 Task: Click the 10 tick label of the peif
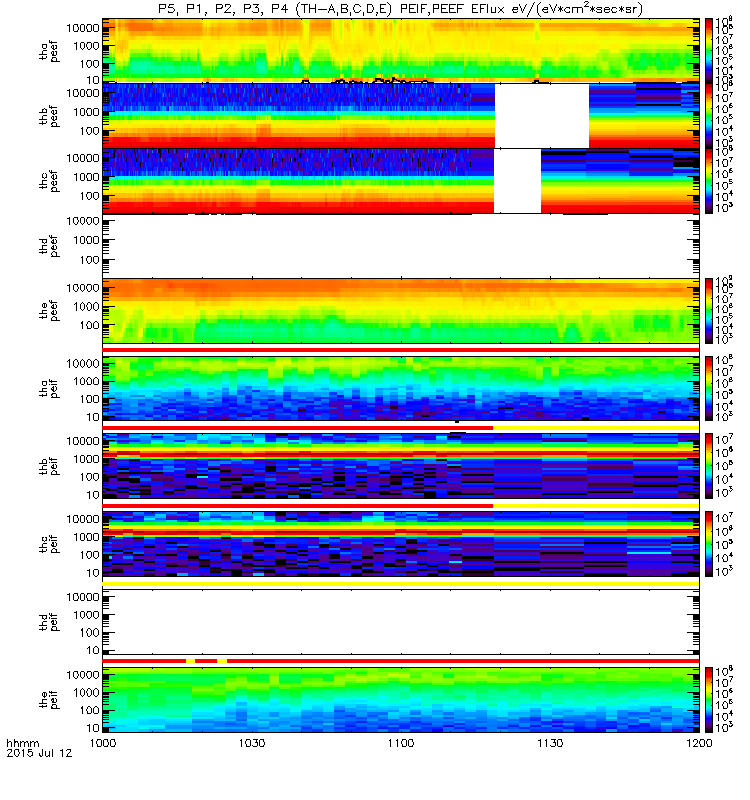(x=93, y=728)
